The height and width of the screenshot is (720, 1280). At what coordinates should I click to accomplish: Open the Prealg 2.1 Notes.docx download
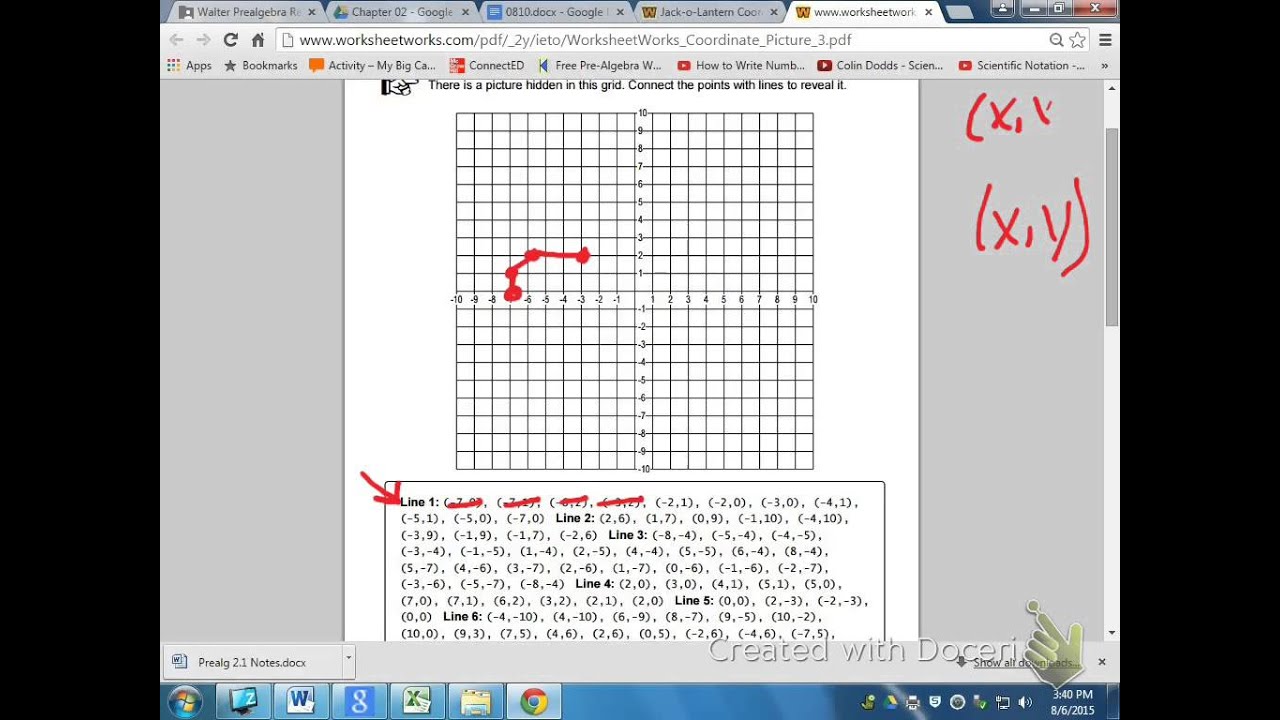[x=252, y=662]
